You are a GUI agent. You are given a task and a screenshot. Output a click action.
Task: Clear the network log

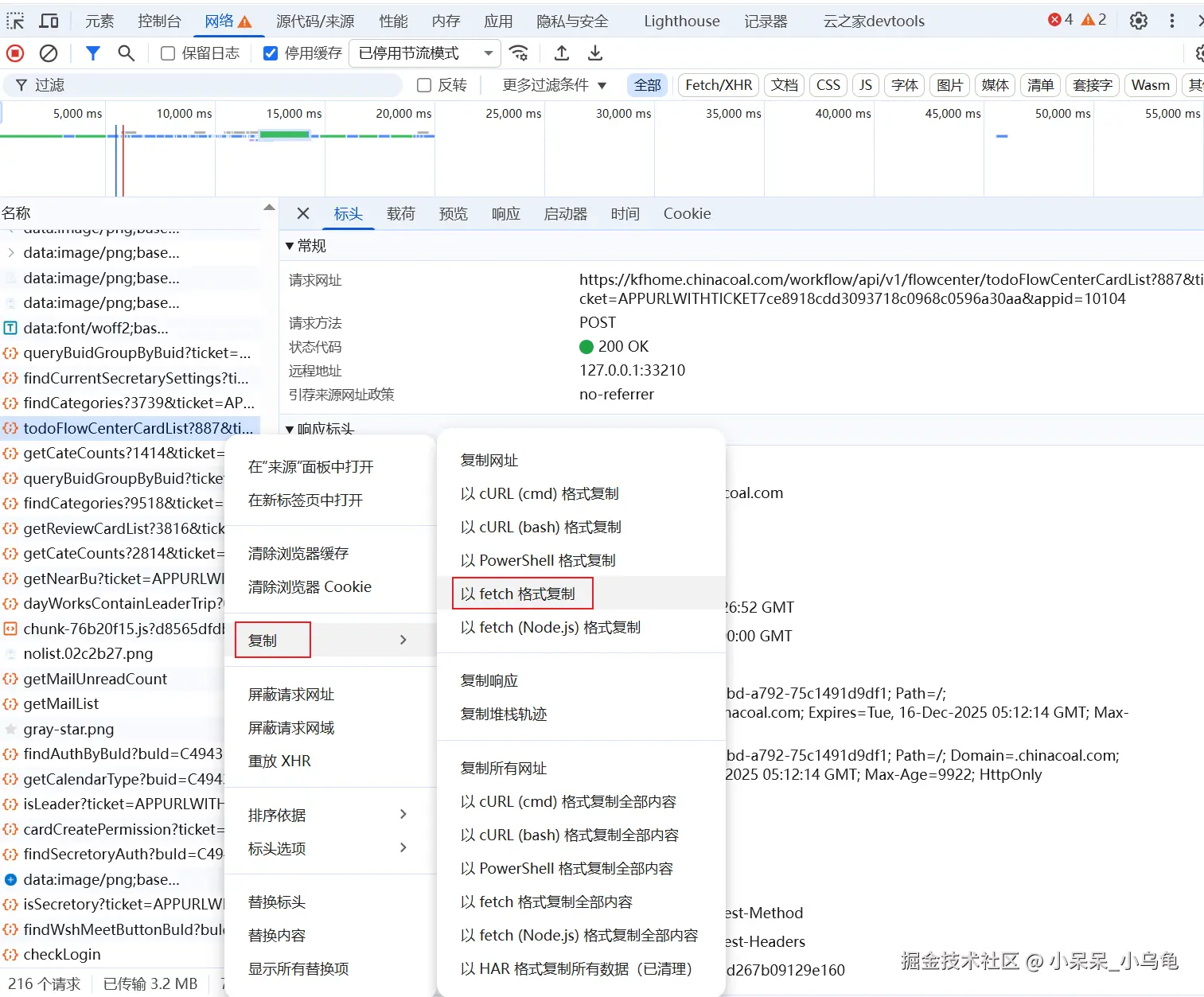point(49,53)
